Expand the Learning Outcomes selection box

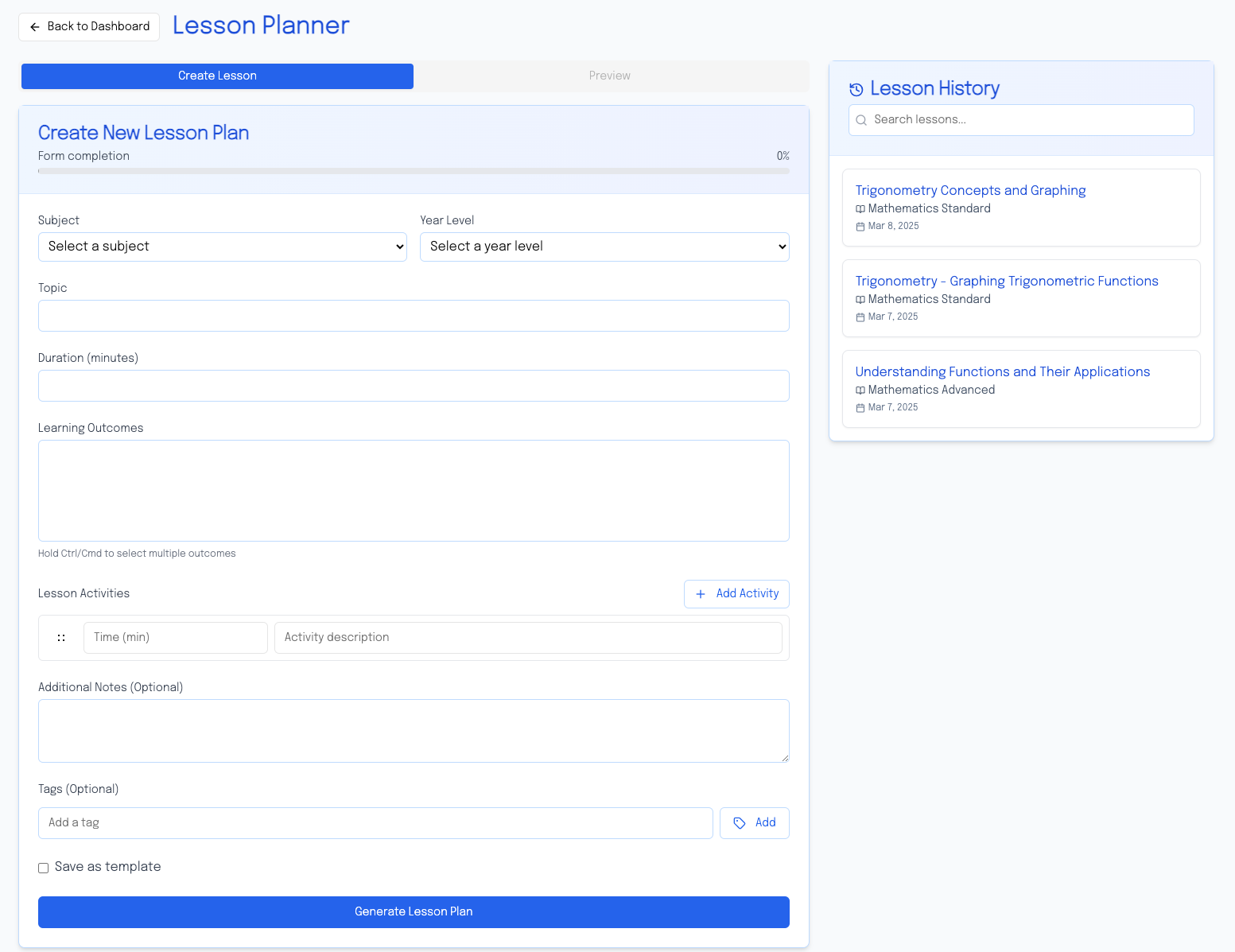[x=414, y=490]
